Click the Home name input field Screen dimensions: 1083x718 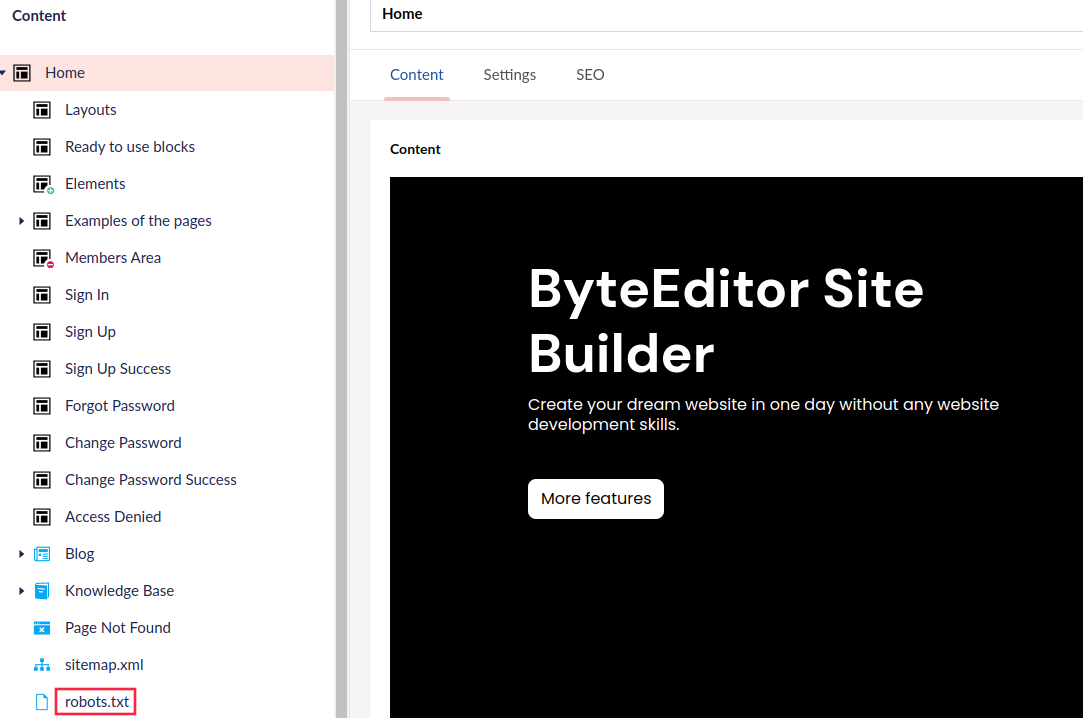click(x=726, y=15)
